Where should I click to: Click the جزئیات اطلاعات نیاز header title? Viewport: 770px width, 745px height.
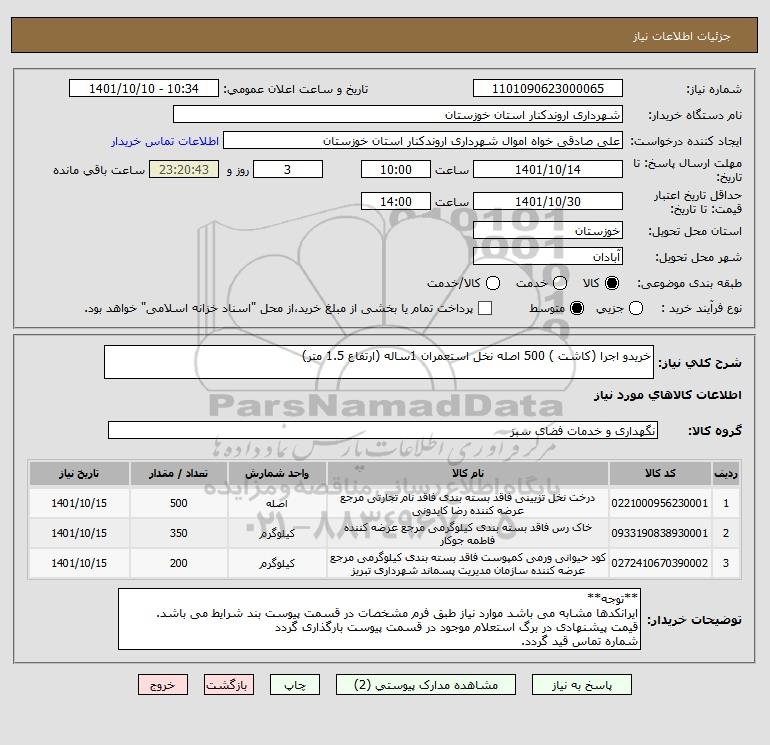(x=682, y=36)
